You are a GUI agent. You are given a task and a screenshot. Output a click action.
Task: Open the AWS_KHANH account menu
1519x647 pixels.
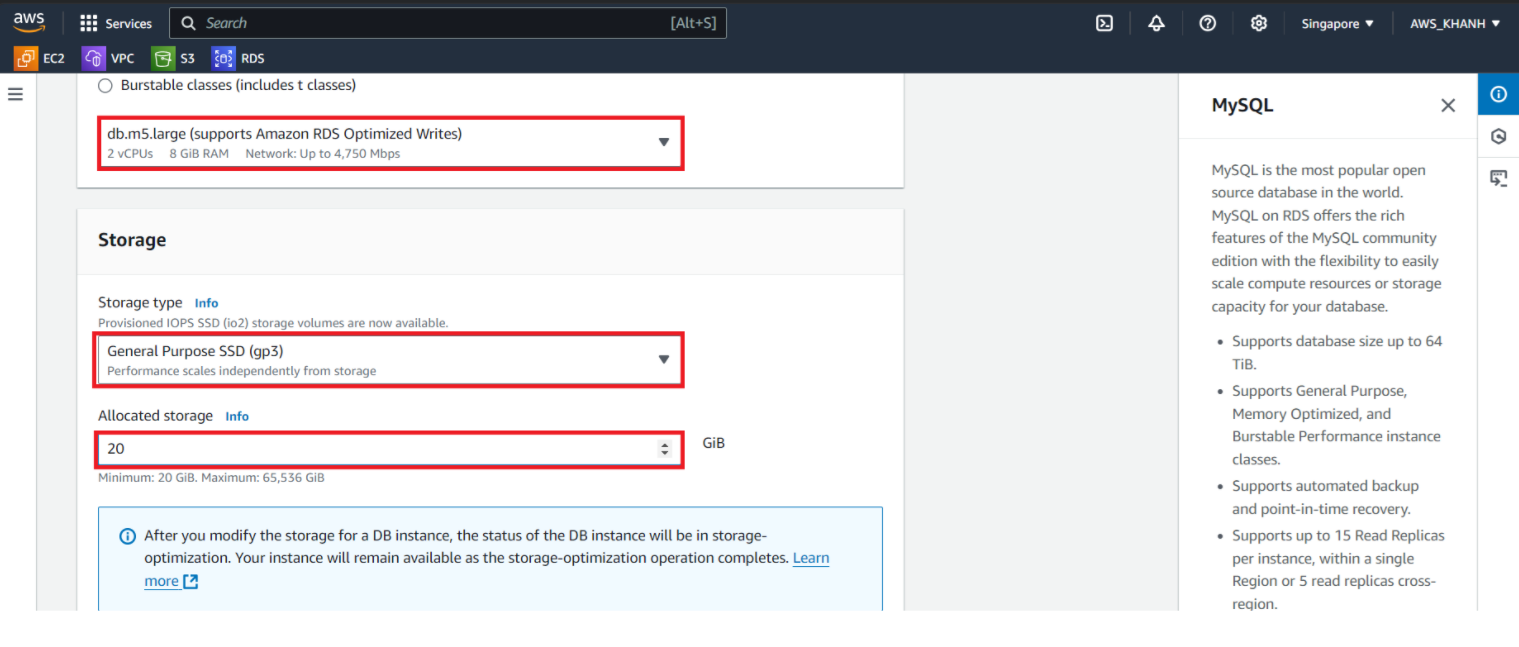(x=1455, y=23)
